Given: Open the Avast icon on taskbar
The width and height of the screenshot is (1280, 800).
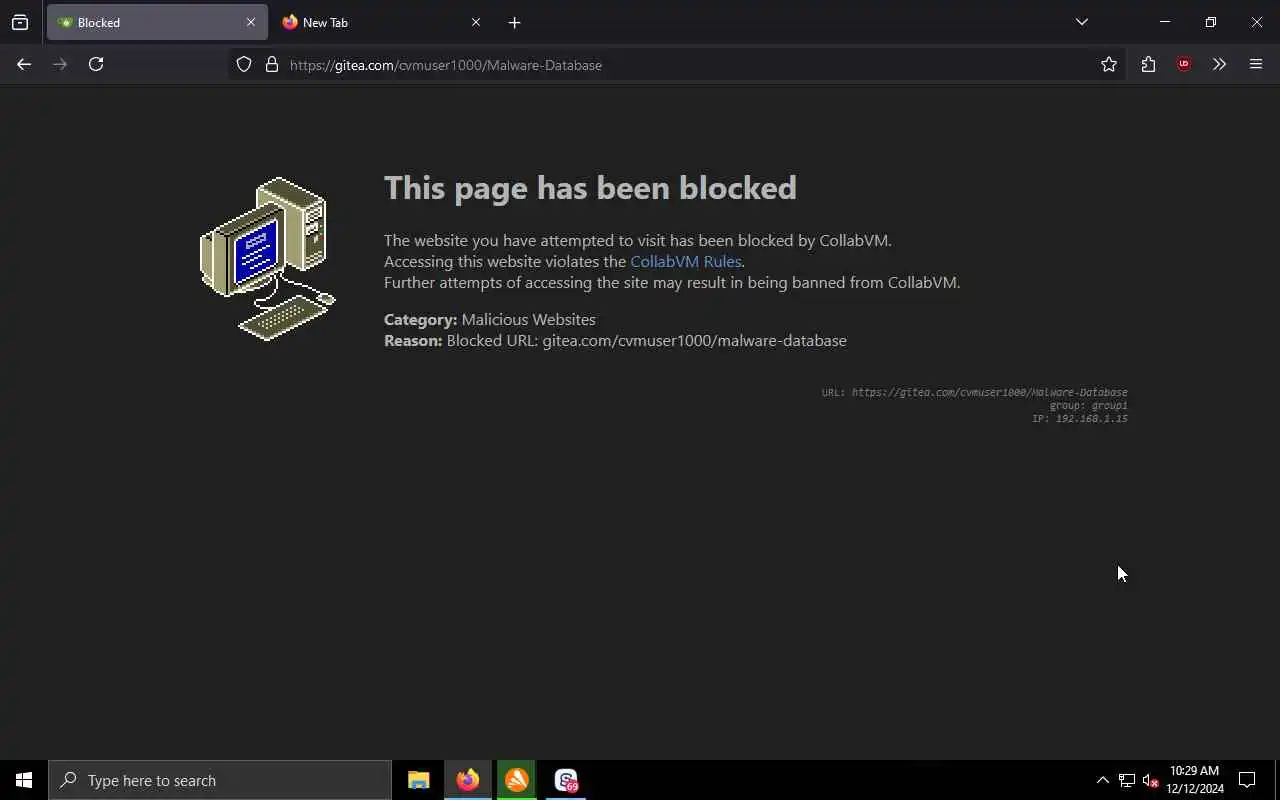Looking at the screenshot, I should click(516, 780).
